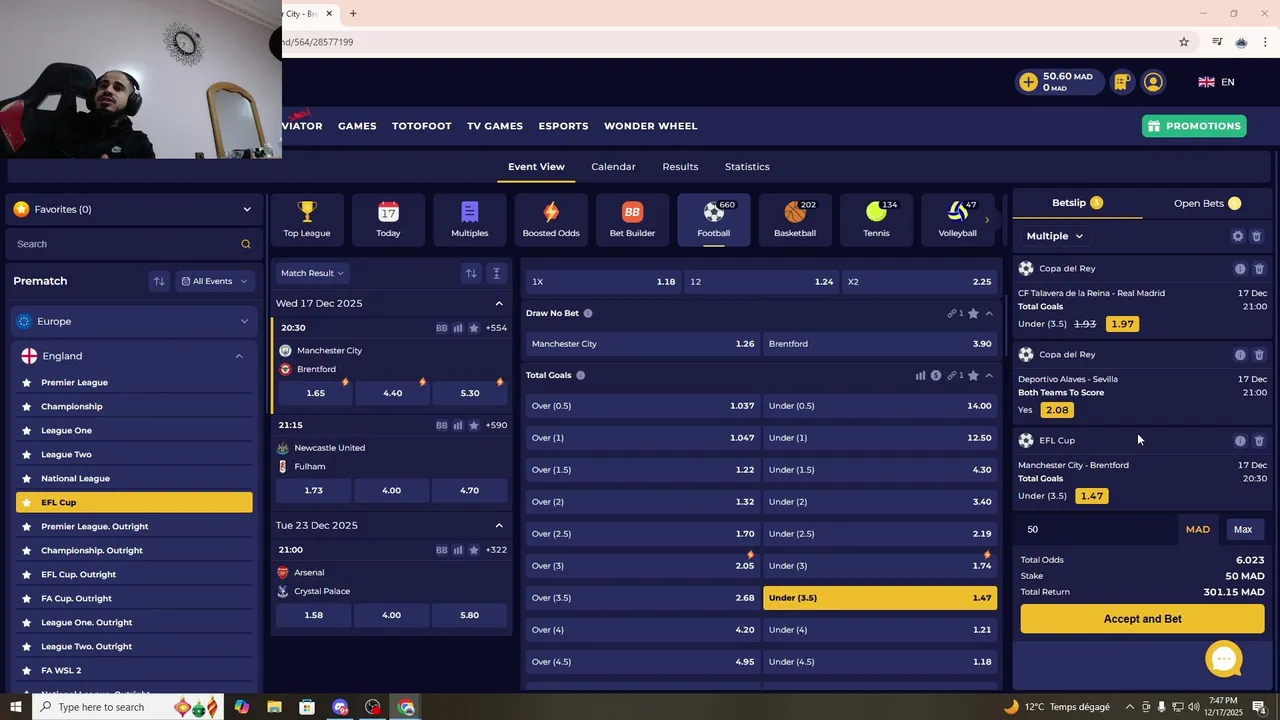The height and width of the screenshot is (720, 1280).
Task: Click Accept and Bet
Action: click(x=1142, y=619)
